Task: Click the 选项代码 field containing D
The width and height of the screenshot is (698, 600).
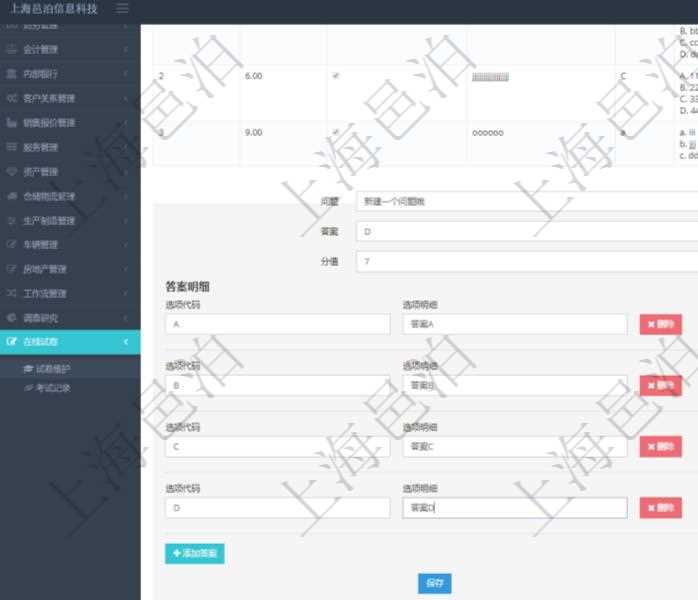Action: (278, 508)
